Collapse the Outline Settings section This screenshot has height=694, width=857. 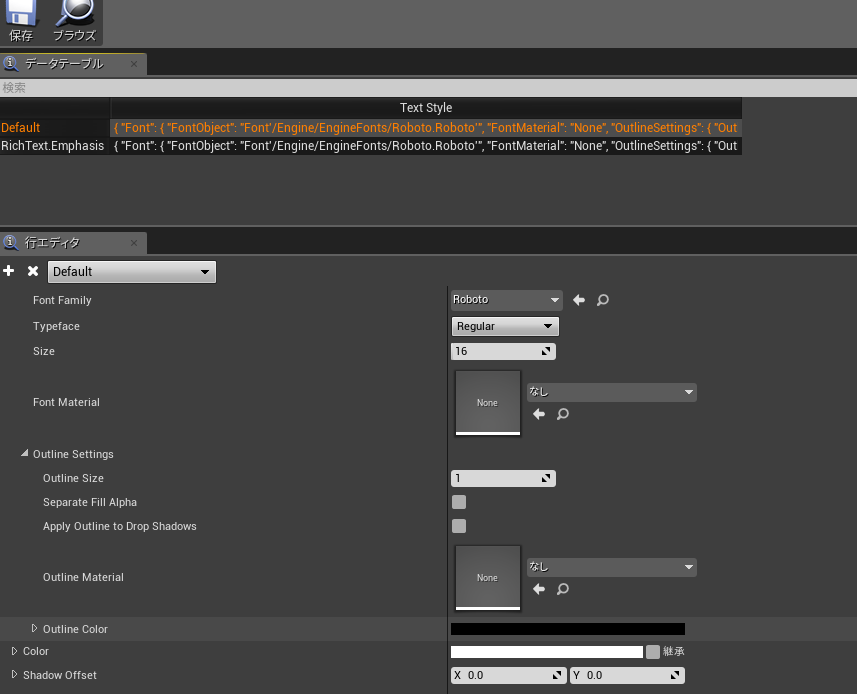25,453
